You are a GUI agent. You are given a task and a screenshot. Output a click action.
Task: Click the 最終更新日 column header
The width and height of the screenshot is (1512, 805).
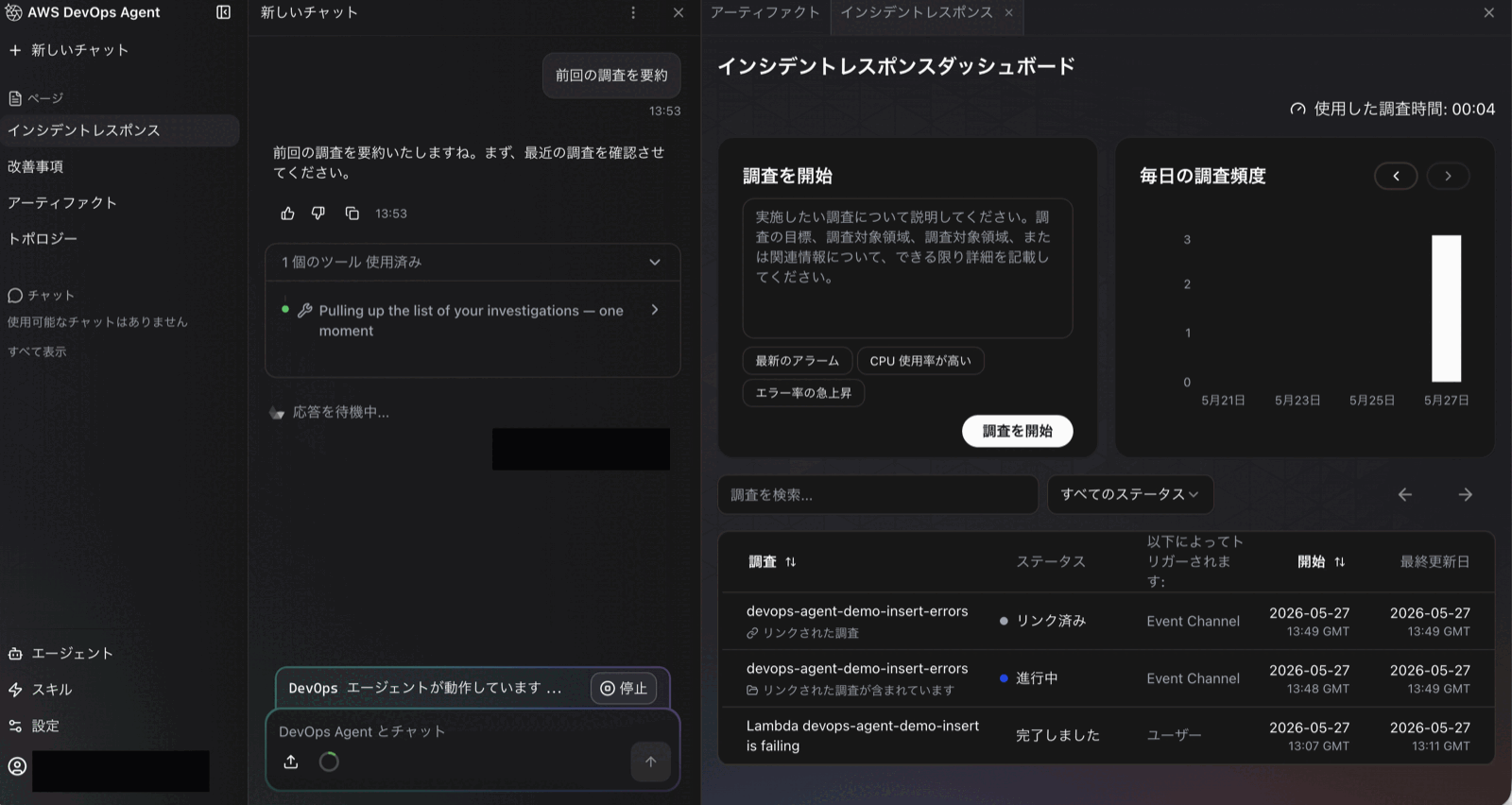click(1435, 561)
